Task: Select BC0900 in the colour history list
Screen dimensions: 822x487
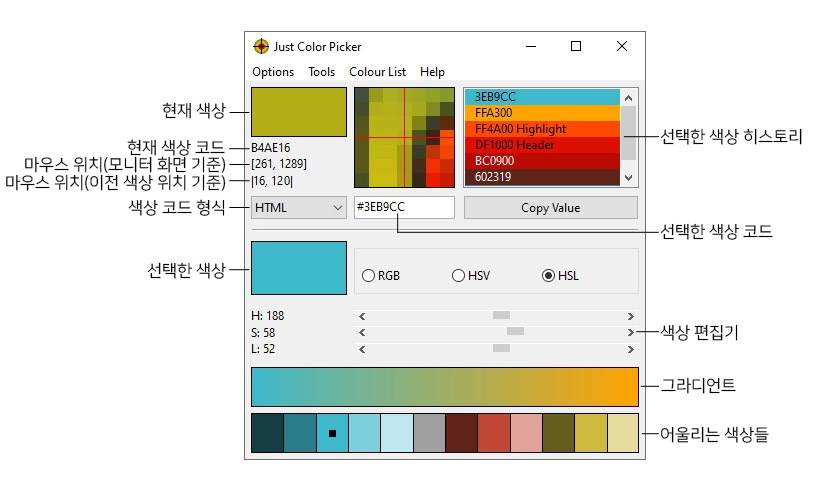Action: pyautogui.click(x=542, y=161)
